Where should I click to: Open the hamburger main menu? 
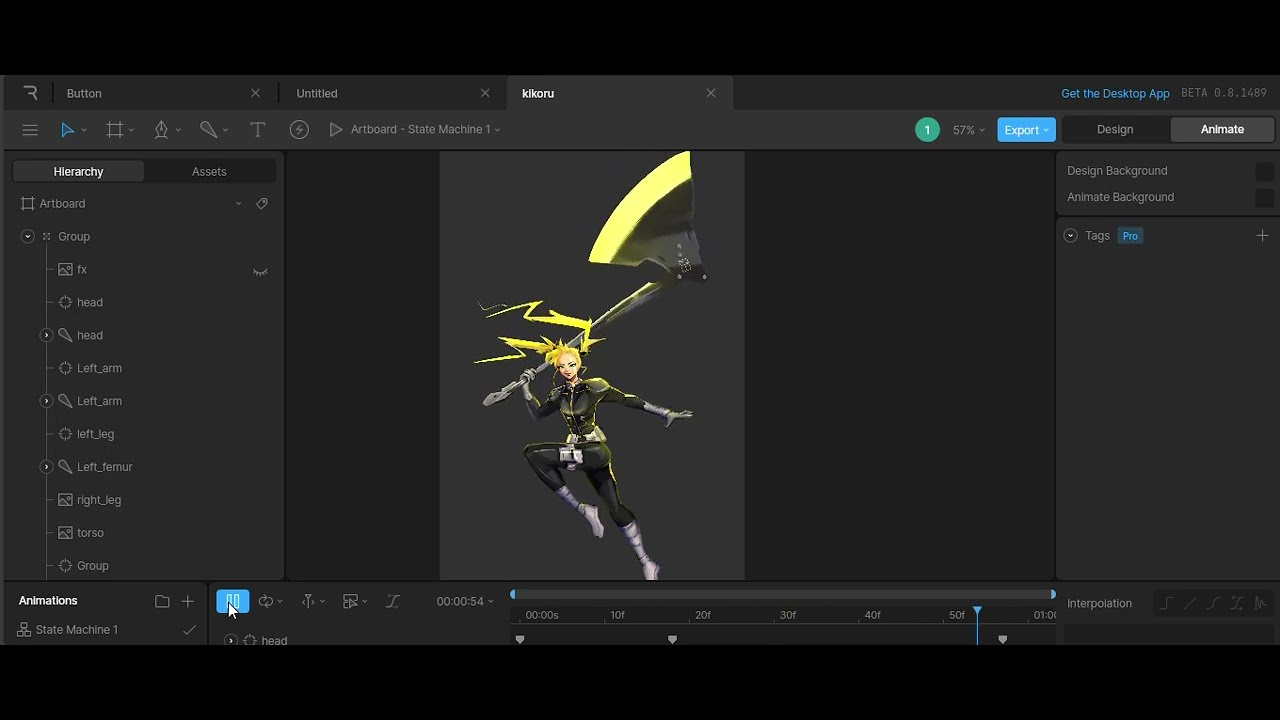click(x=30, y=130)
